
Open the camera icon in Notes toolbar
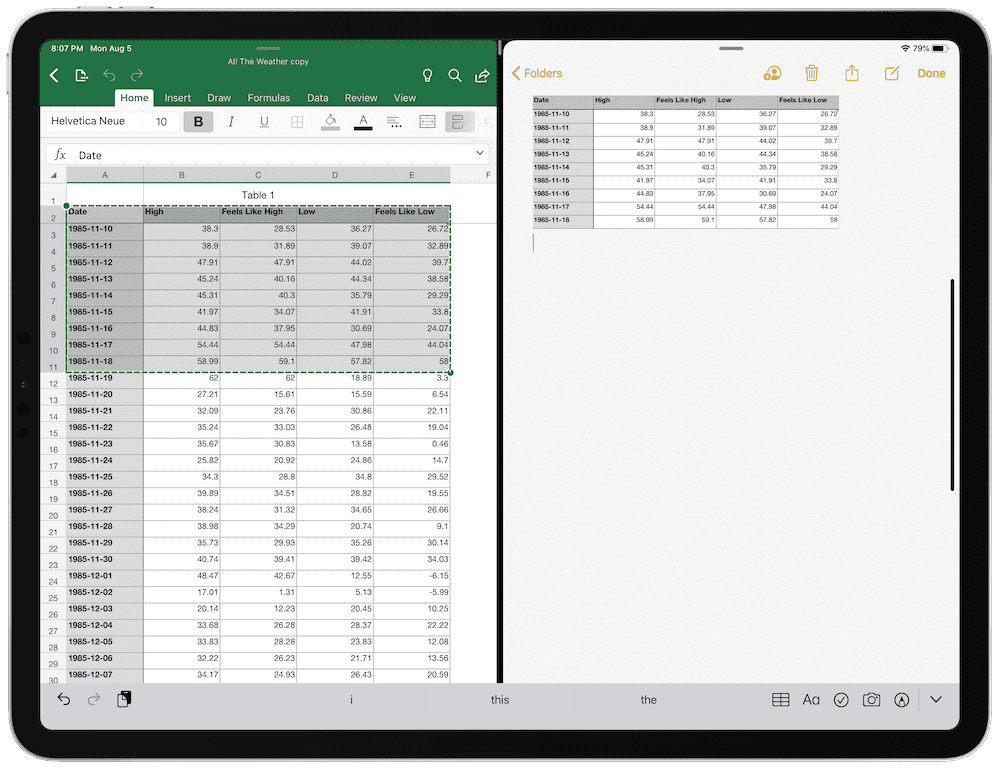tap(872, 700)
